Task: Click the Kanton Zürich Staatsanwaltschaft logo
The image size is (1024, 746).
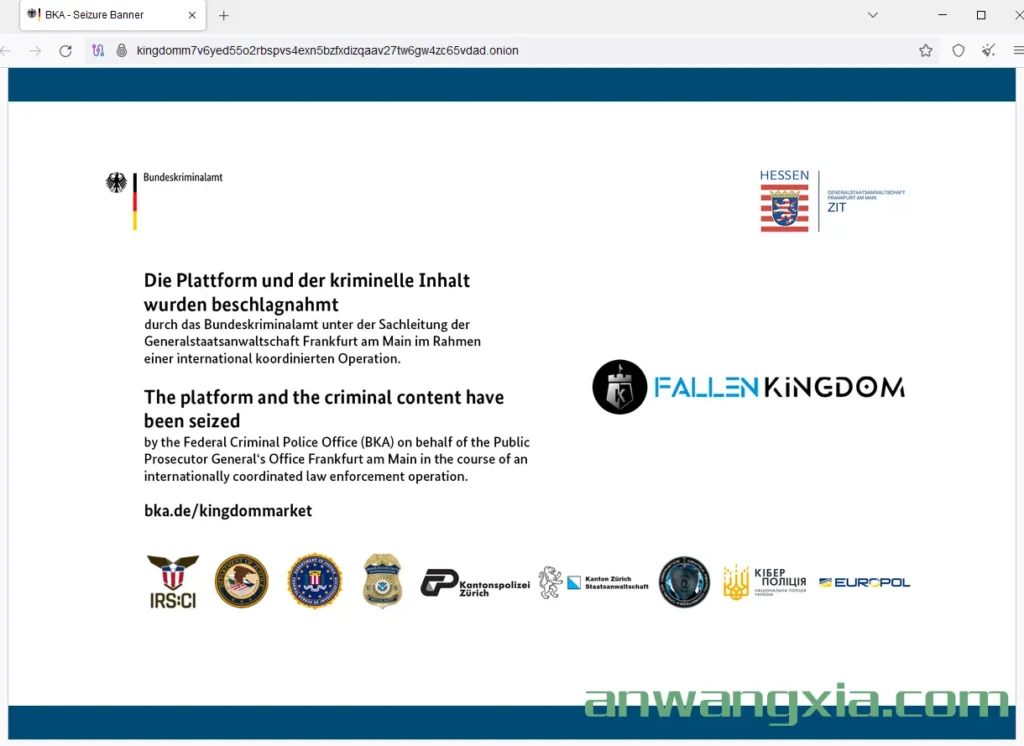Action: click(594, 582)
